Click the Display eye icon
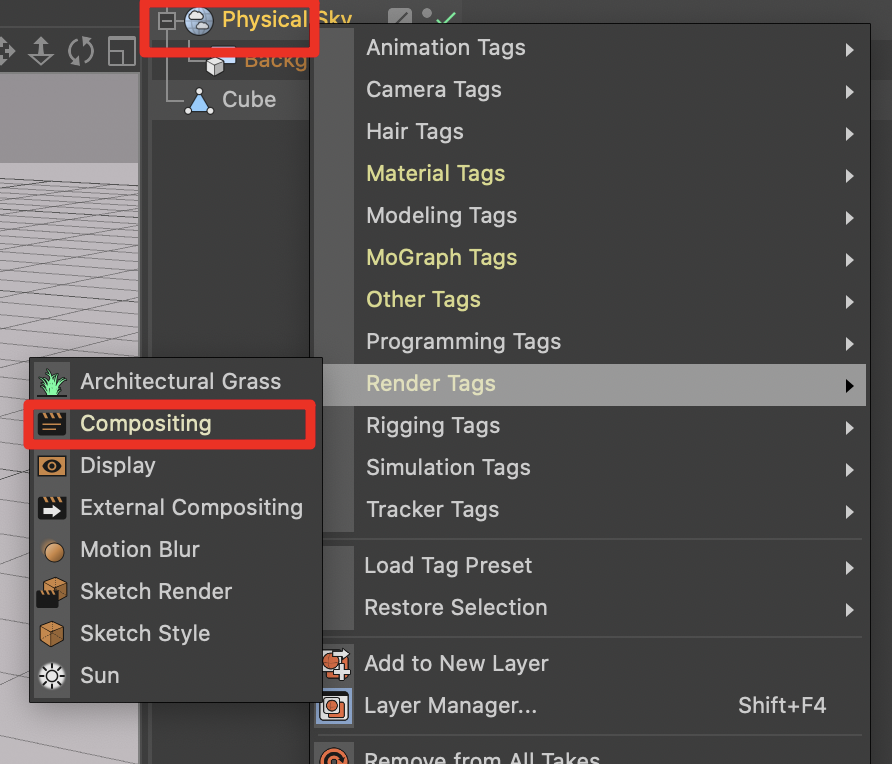892x764 pixels. (x=52, y=466)
